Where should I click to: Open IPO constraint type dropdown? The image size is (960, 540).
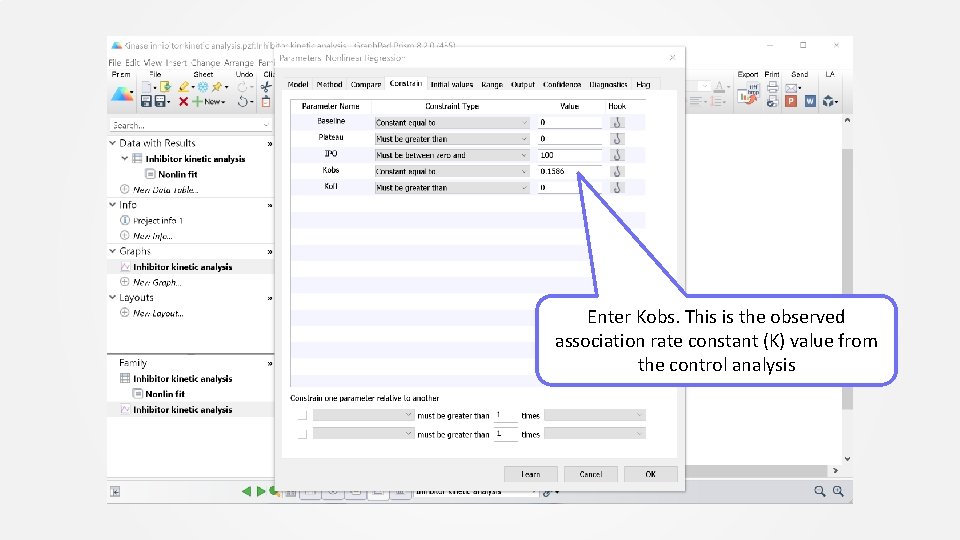tap(451, 155)
